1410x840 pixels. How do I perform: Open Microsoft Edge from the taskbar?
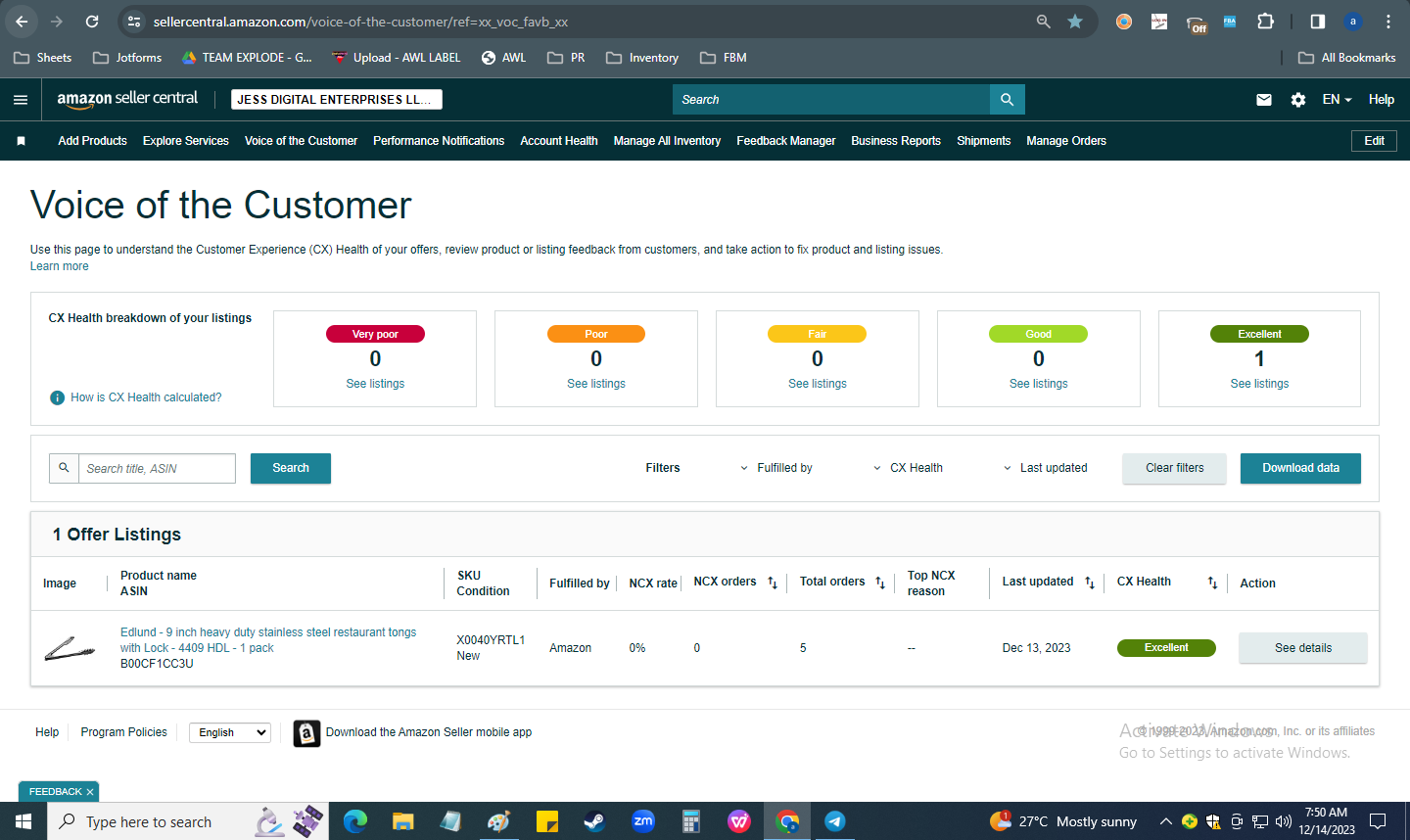click(354, 821)
